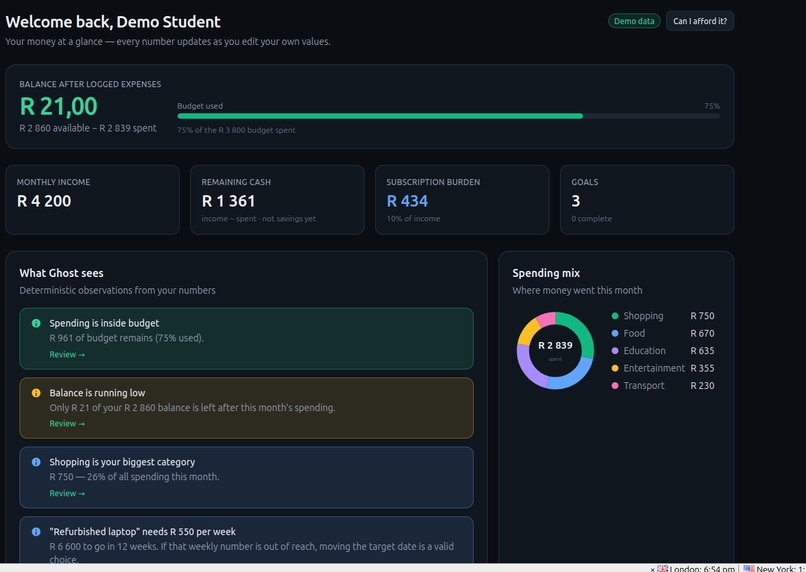
Task: Click the Monthly Income value R 4 200
Action: click(x=44, y=201)
